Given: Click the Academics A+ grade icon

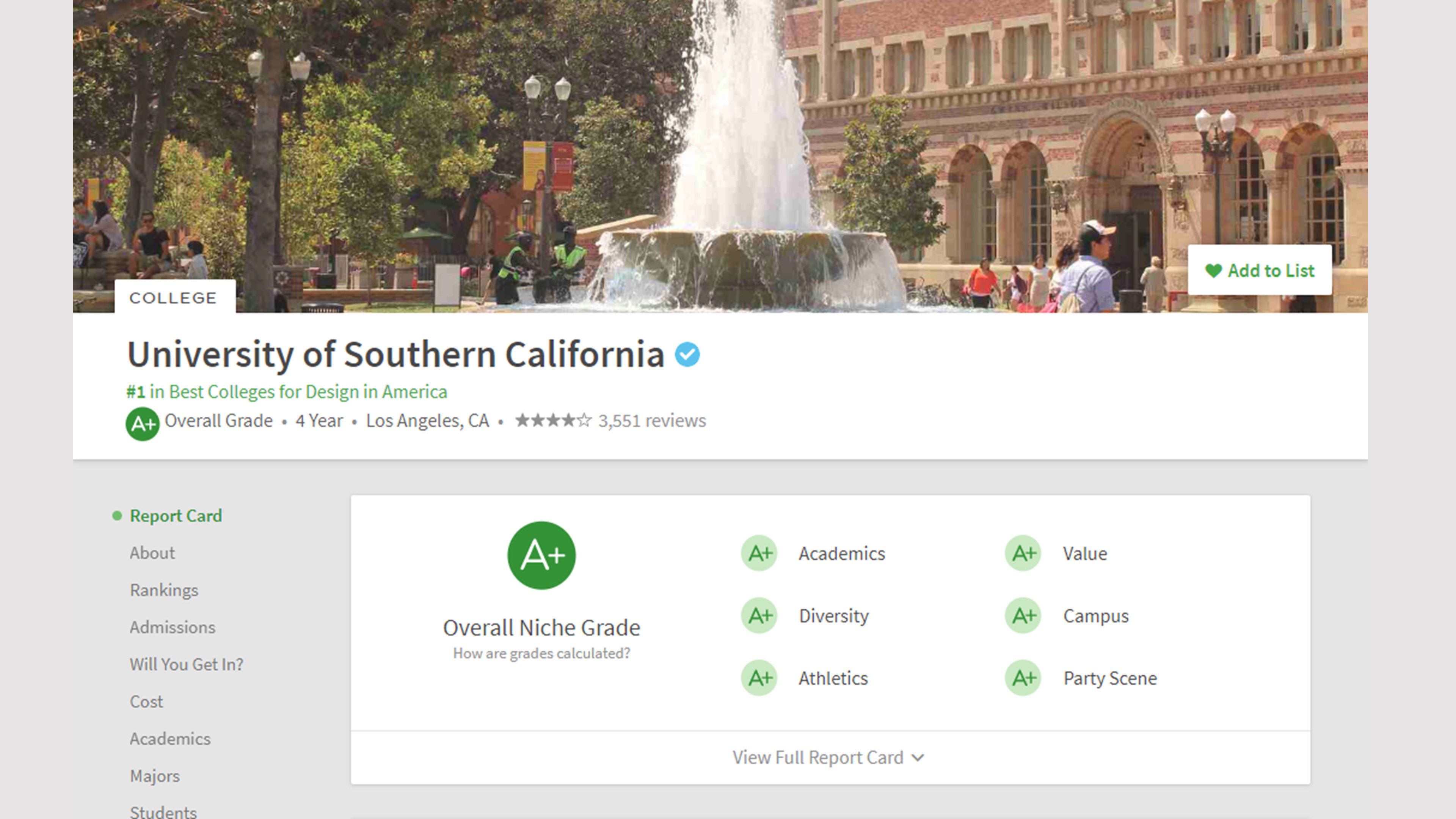Looking at the screenshot, I should (759, 553).
